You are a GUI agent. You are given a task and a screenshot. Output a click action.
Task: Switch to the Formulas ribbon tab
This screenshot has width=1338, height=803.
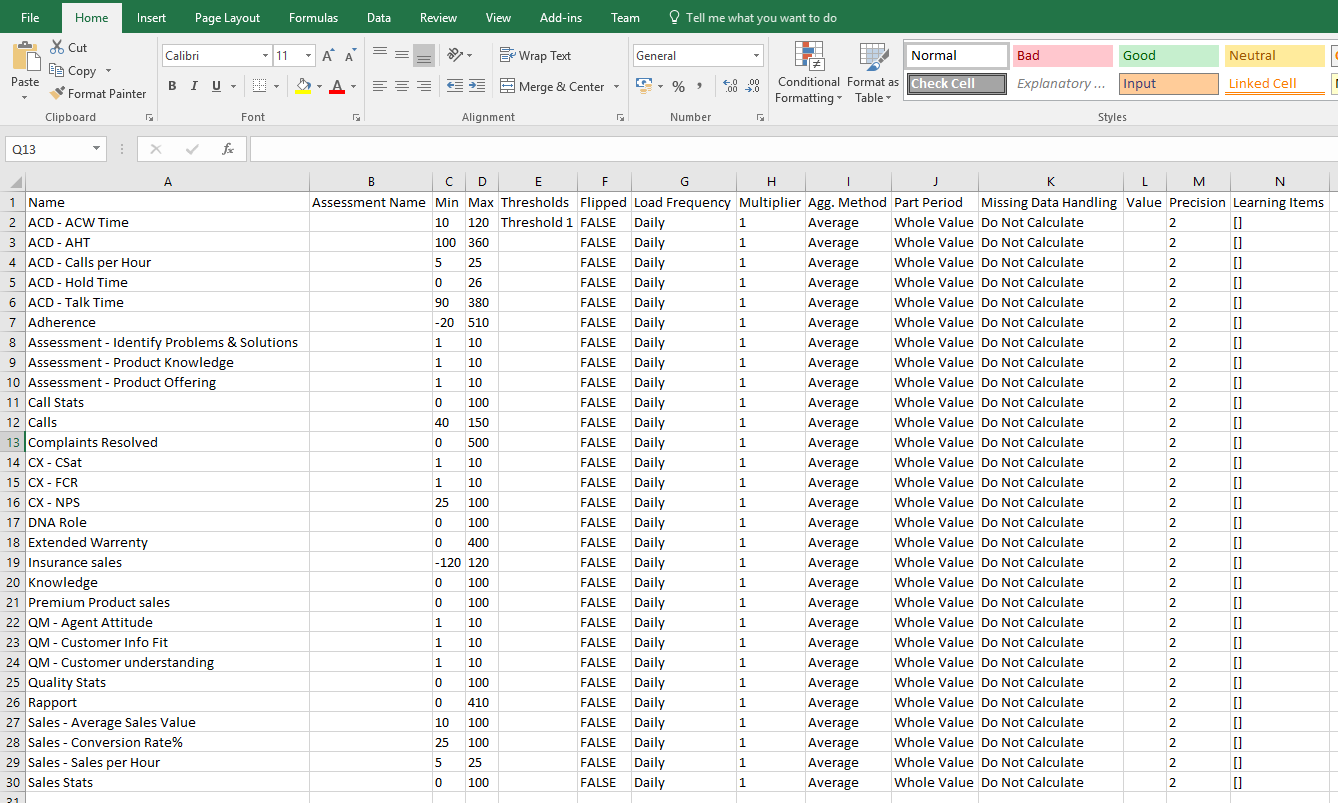[313, 18]
